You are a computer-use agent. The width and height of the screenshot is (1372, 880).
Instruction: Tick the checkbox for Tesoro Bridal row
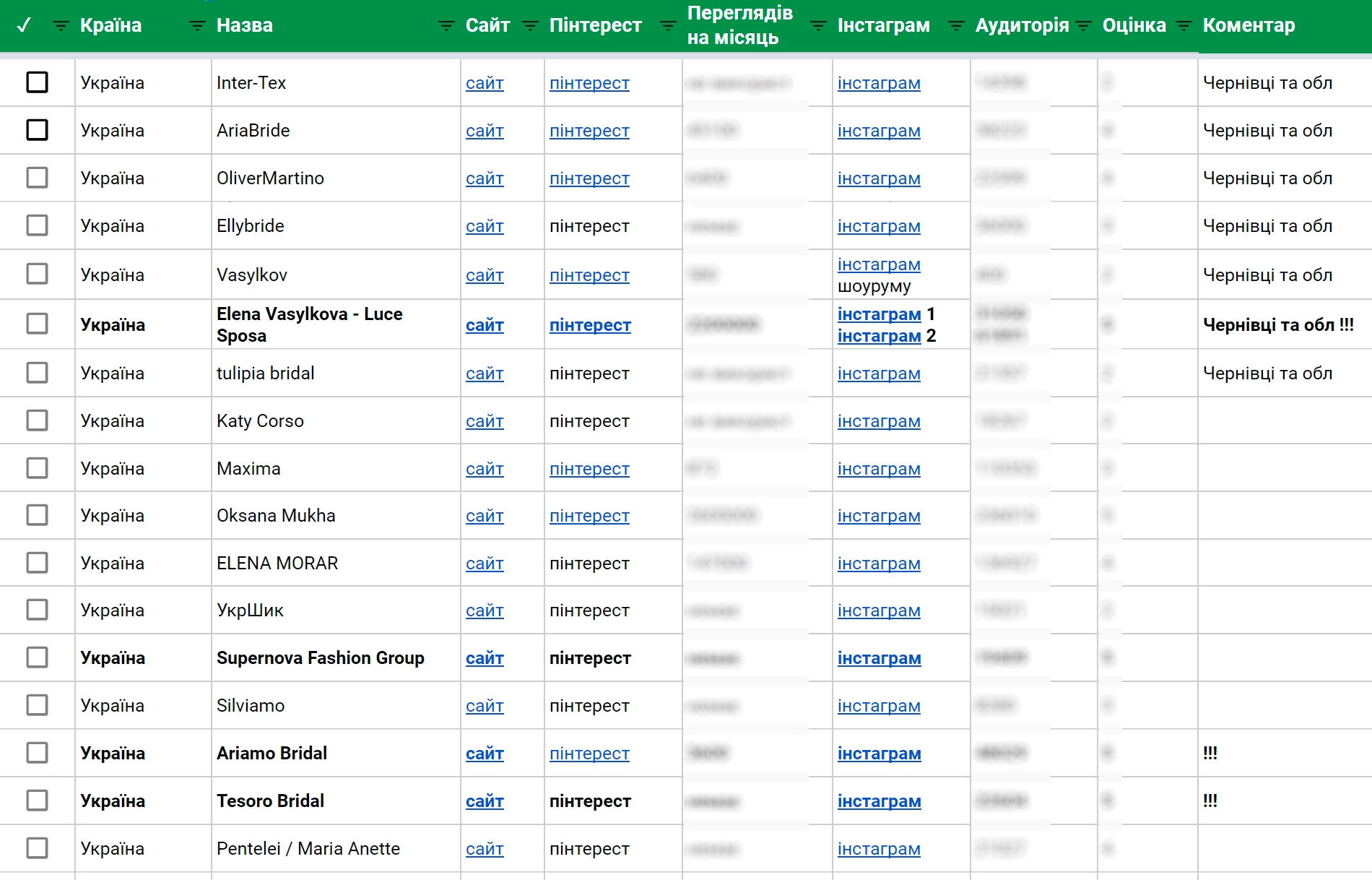37,801
